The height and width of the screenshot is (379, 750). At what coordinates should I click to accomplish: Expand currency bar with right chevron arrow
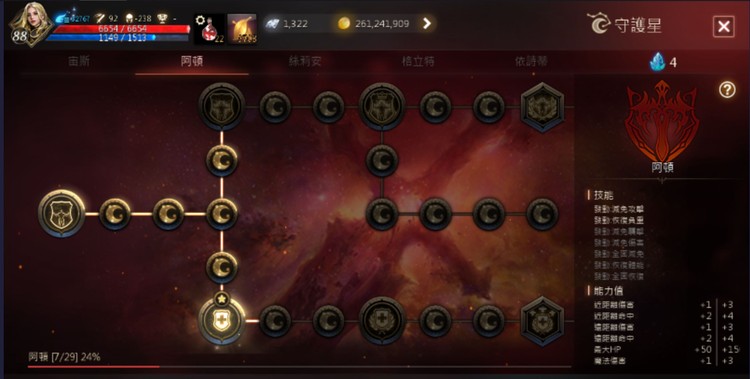[427, 23]
